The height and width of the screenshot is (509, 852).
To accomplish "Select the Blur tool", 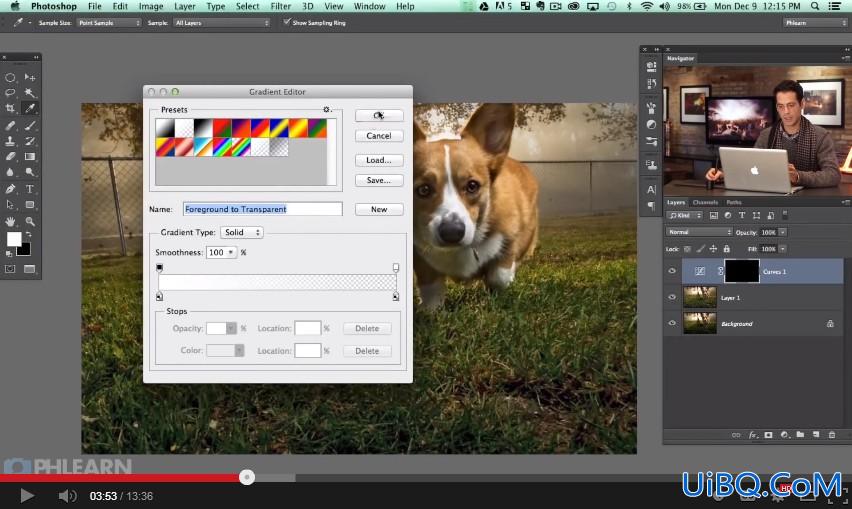I will (x=10, y=172).
